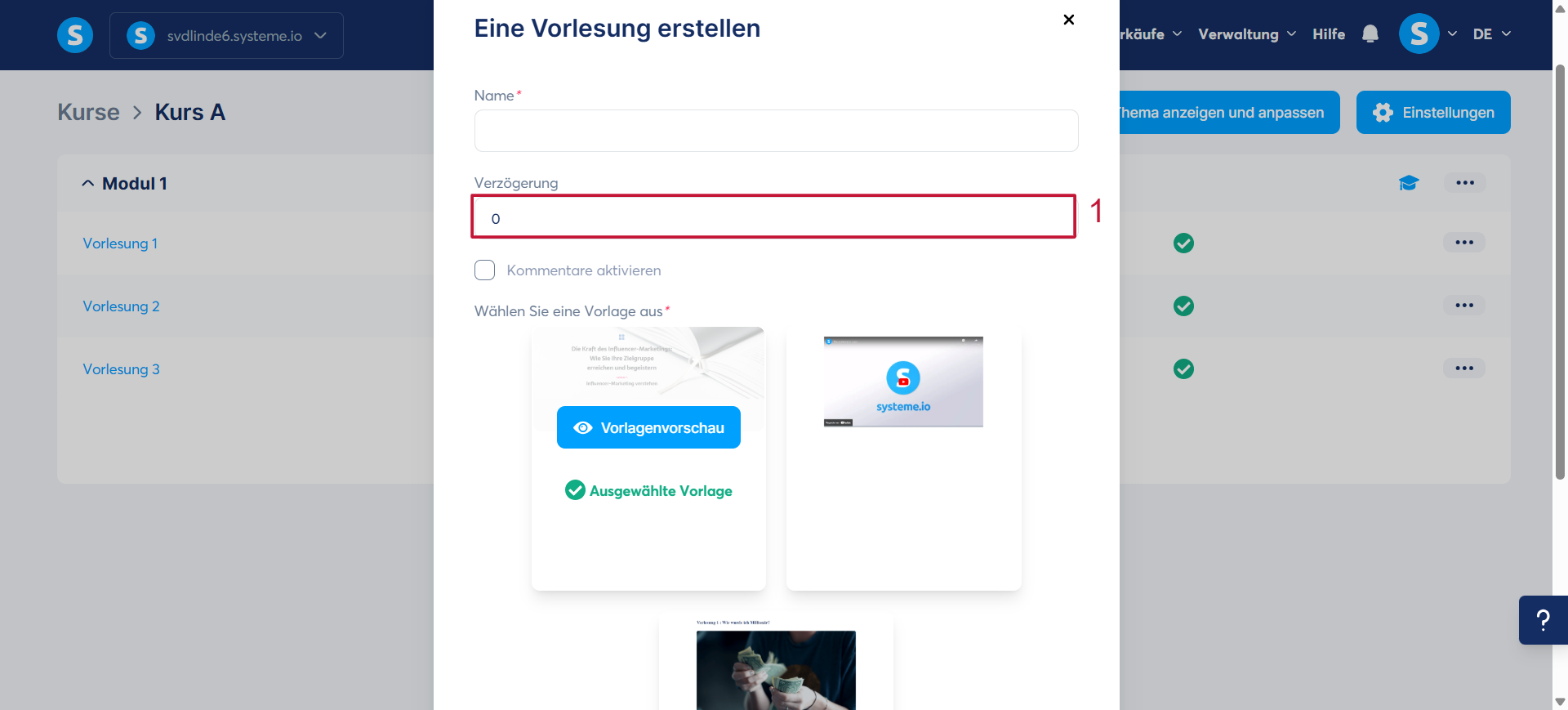Open the Hilfe menu item
The width and height of the screenshot is (1568, 710).
click(x=1329, y=34)
